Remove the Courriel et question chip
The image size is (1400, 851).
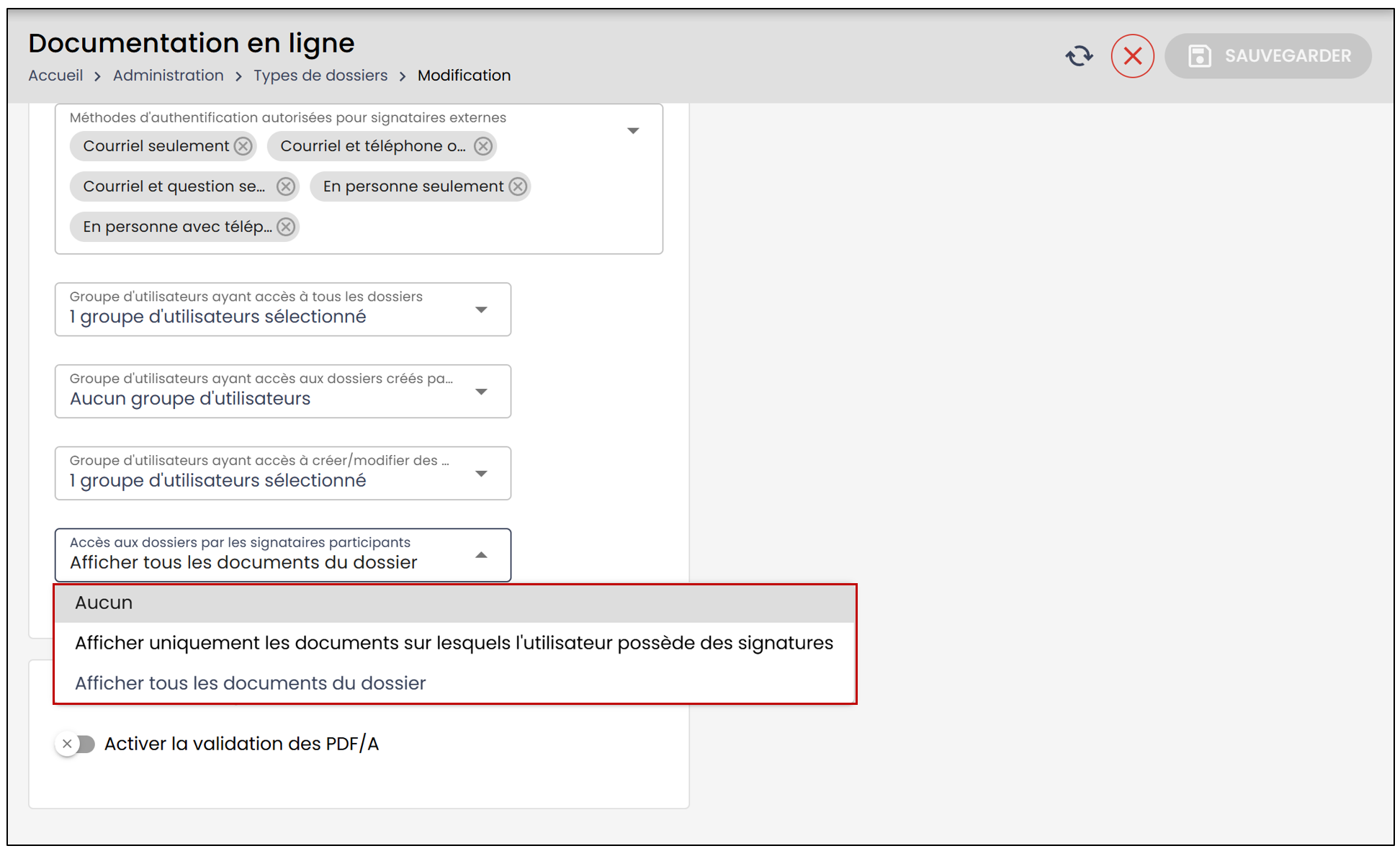[x=286, y=186]
